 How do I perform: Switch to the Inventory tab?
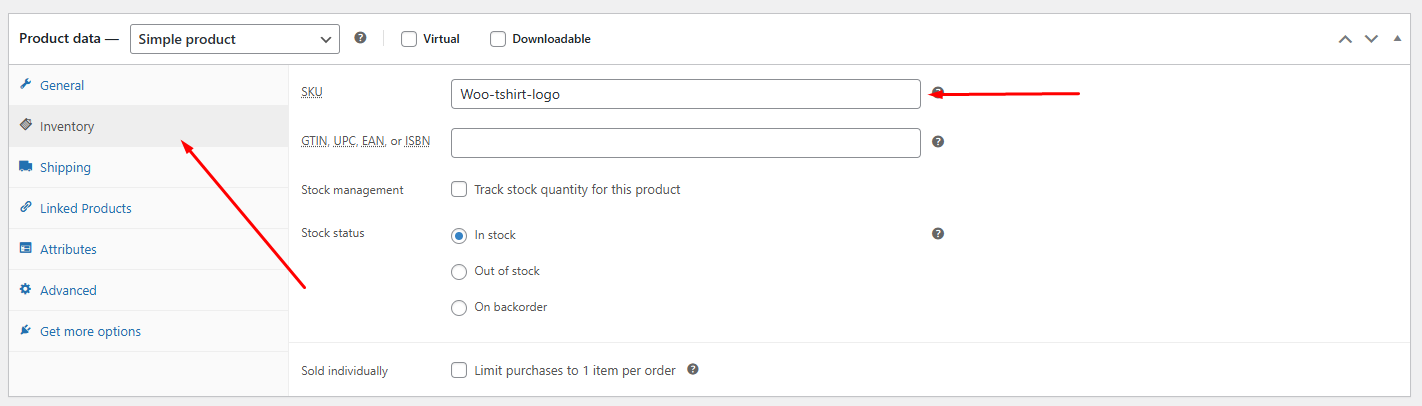click(67, 127)
